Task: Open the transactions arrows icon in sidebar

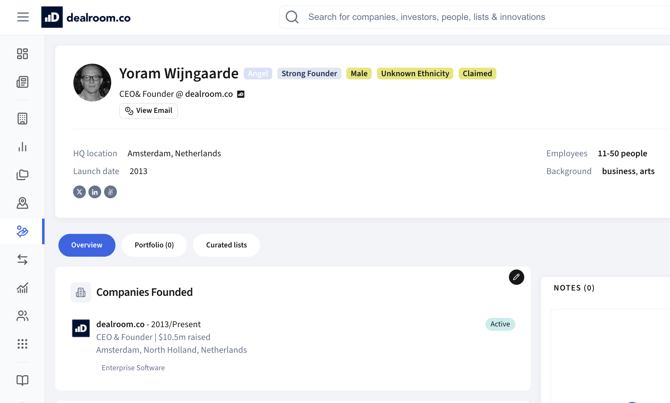Action: click(22, 260)
